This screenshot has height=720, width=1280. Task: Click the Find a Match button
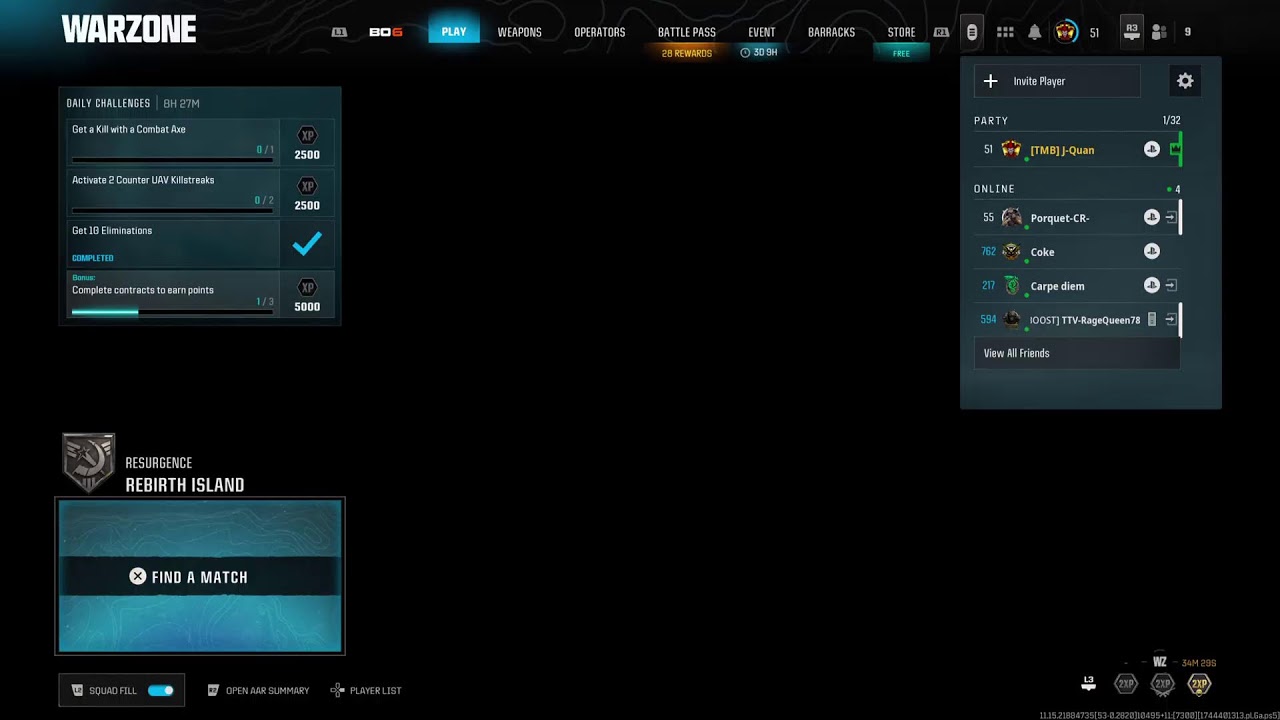(200, 576)
